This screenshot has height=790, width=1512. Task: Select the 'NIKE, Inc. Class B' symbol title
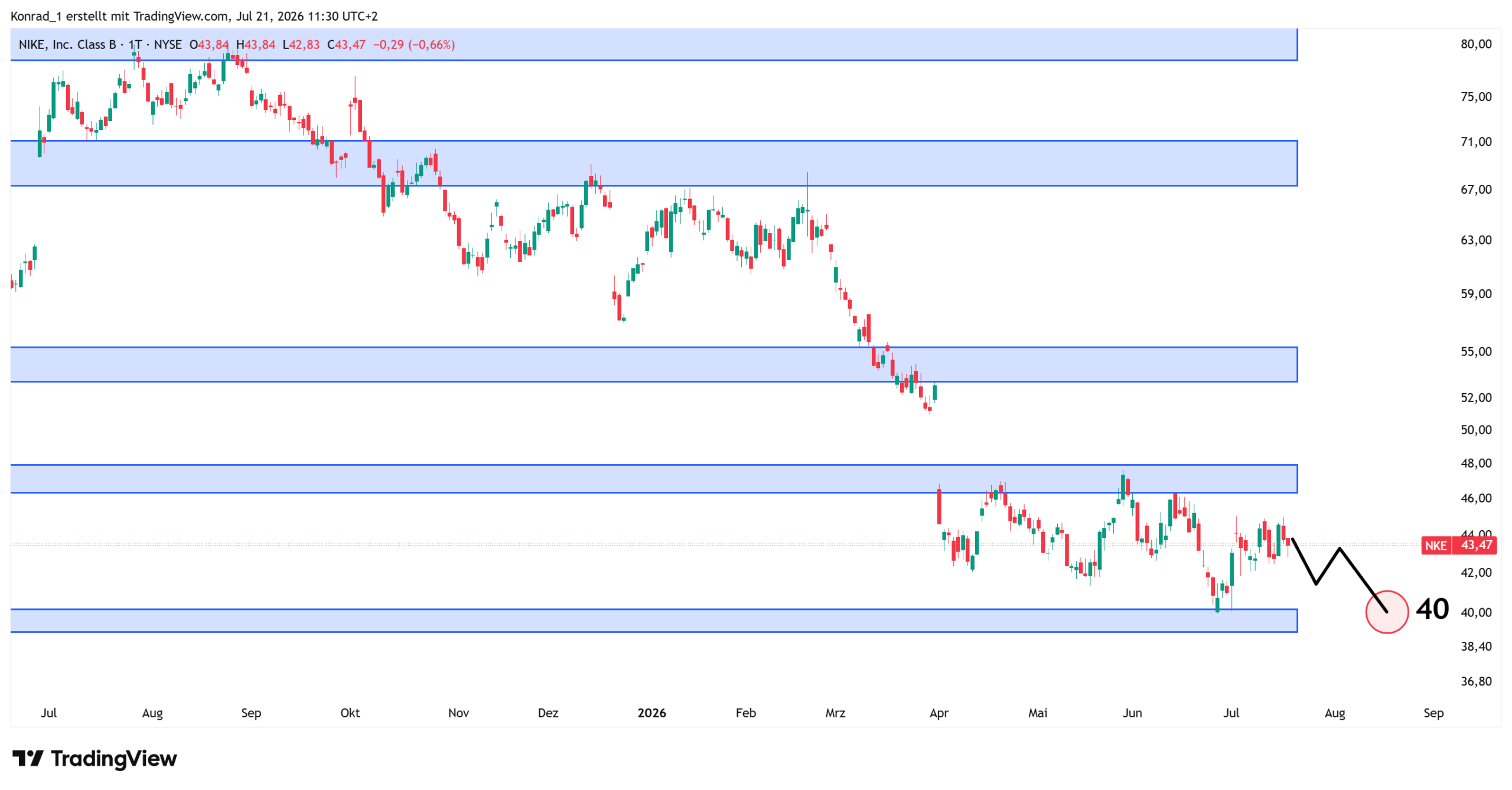[x=67, y=45]
